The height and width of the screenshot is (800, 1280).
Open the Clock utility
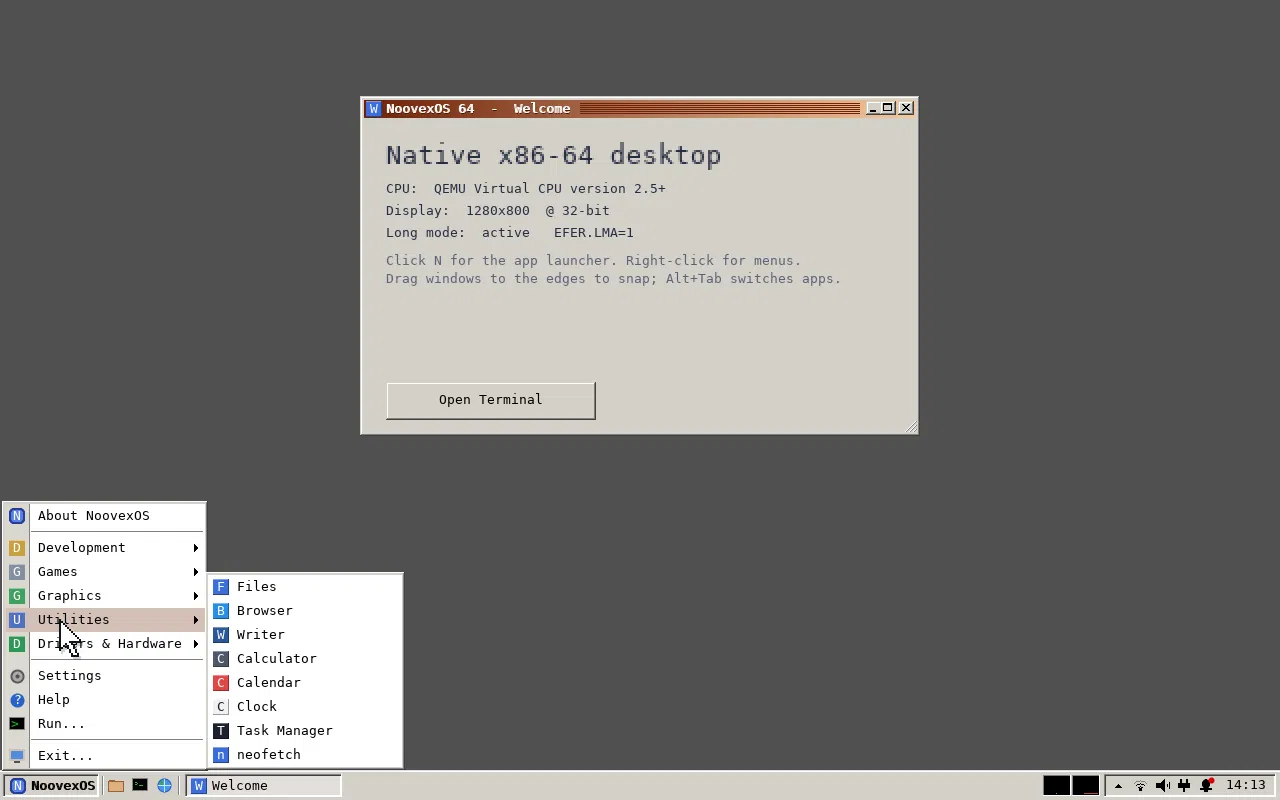coord(305,707)
